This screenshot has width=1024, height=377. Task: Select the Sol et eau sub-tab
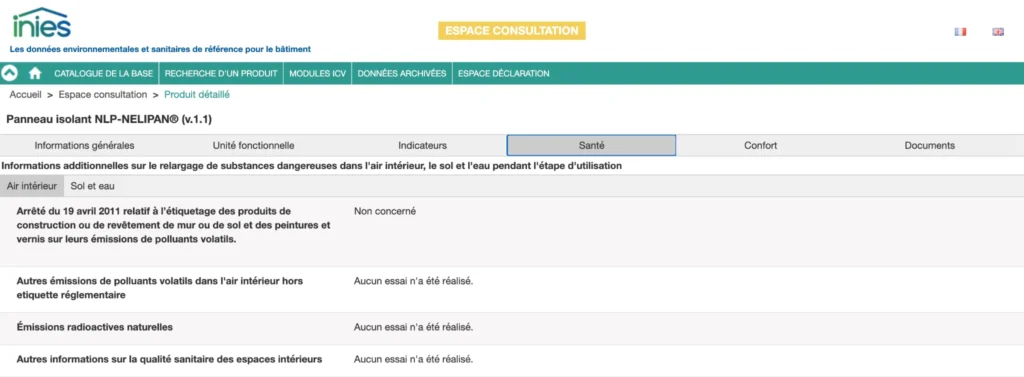[93, 186]
